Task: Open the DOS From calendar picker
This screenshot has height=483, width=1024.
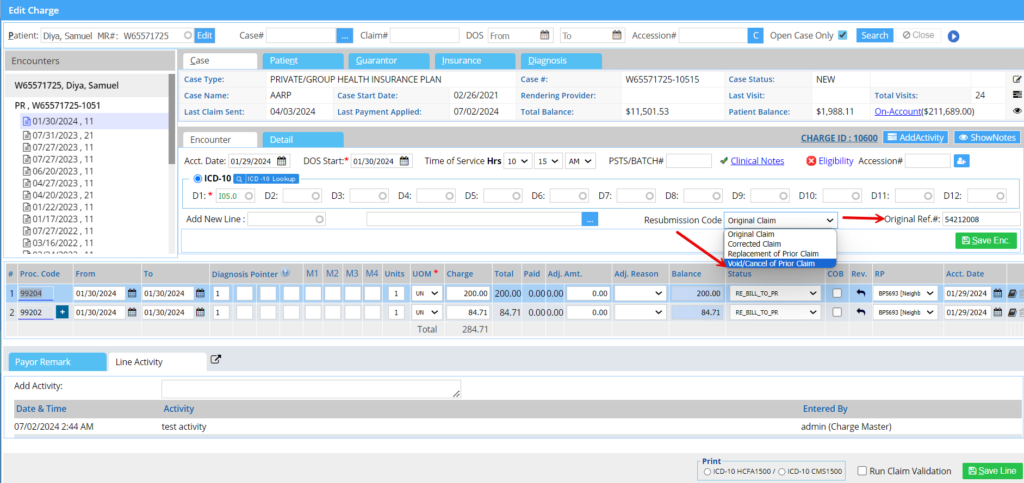Action: click(545, 35)
